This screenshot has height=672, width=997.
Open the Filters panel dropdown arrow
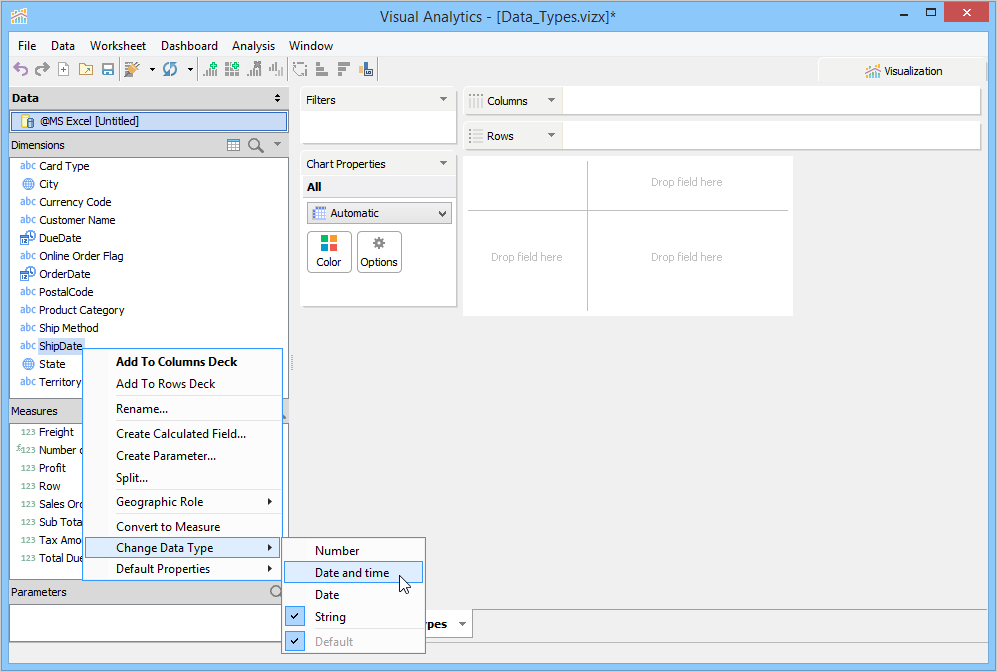pyautogui.click(x=443, y=100)
